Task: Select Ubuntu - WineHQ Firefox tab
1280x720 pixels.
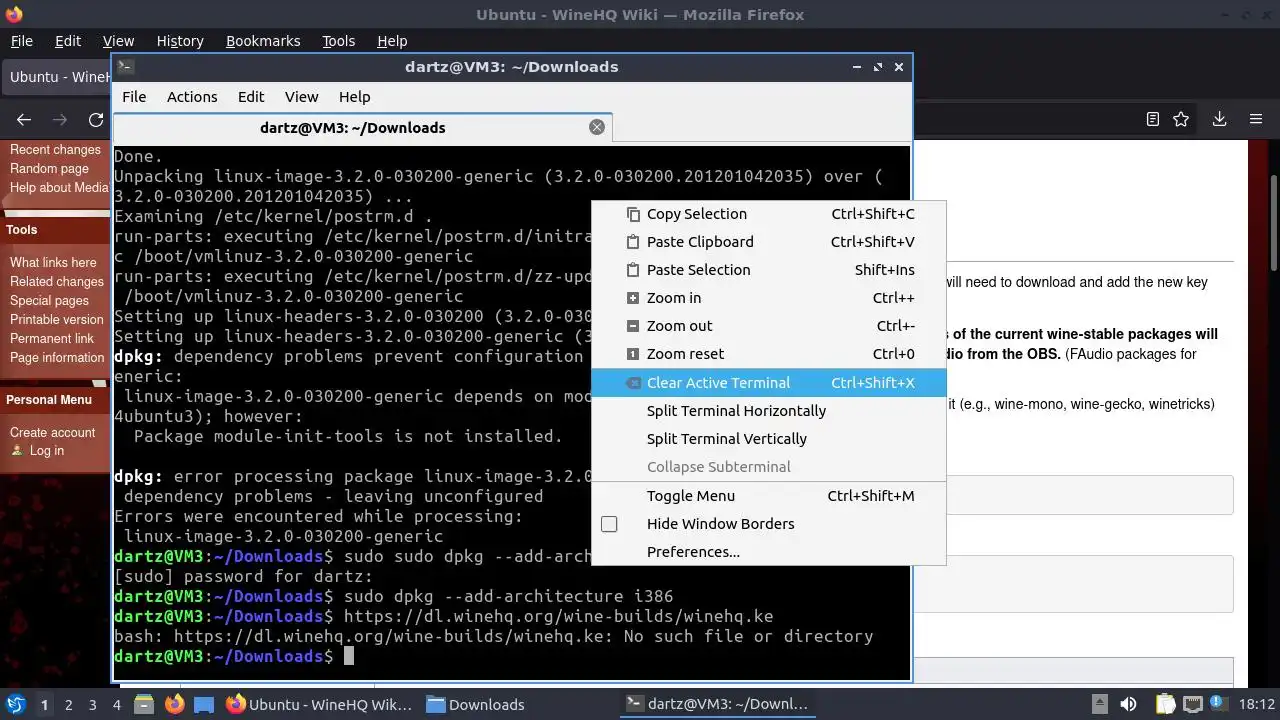Action: point(57,77)
